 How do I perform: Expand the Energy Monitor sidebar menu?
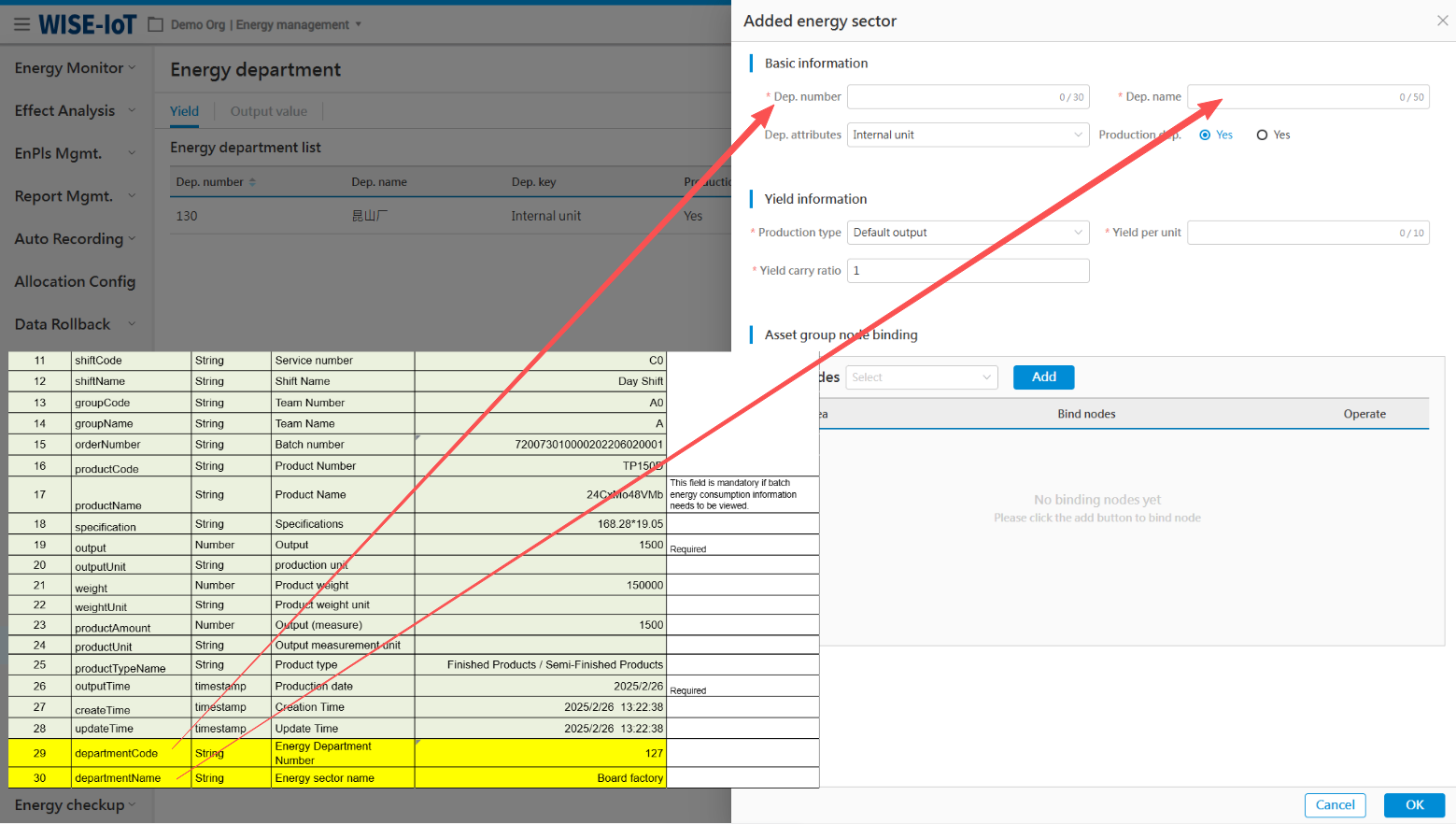point(75,68)
